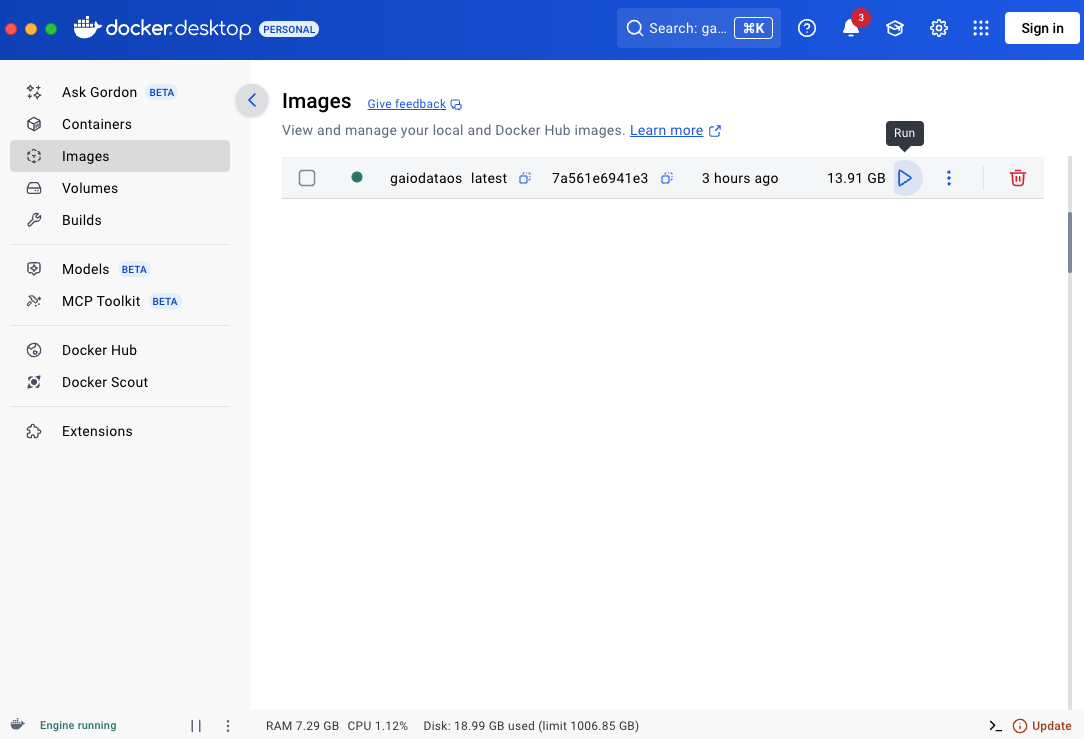
Task: Click the whale icon in status bar
Action: [x=18, y=724]
